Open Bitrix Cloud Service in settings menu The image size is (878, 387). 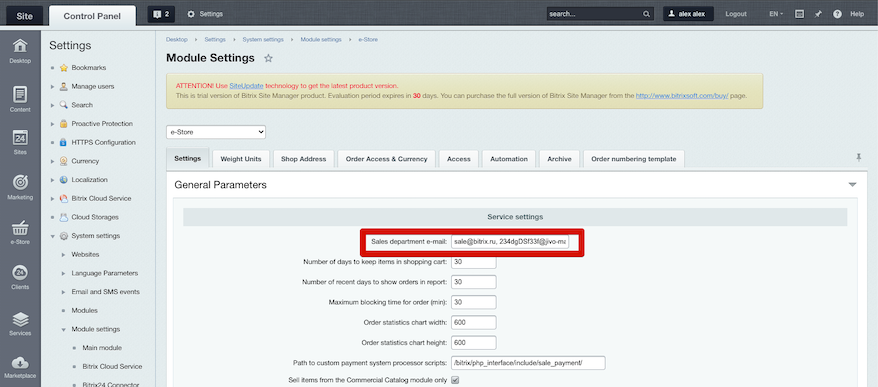point(101,198)
